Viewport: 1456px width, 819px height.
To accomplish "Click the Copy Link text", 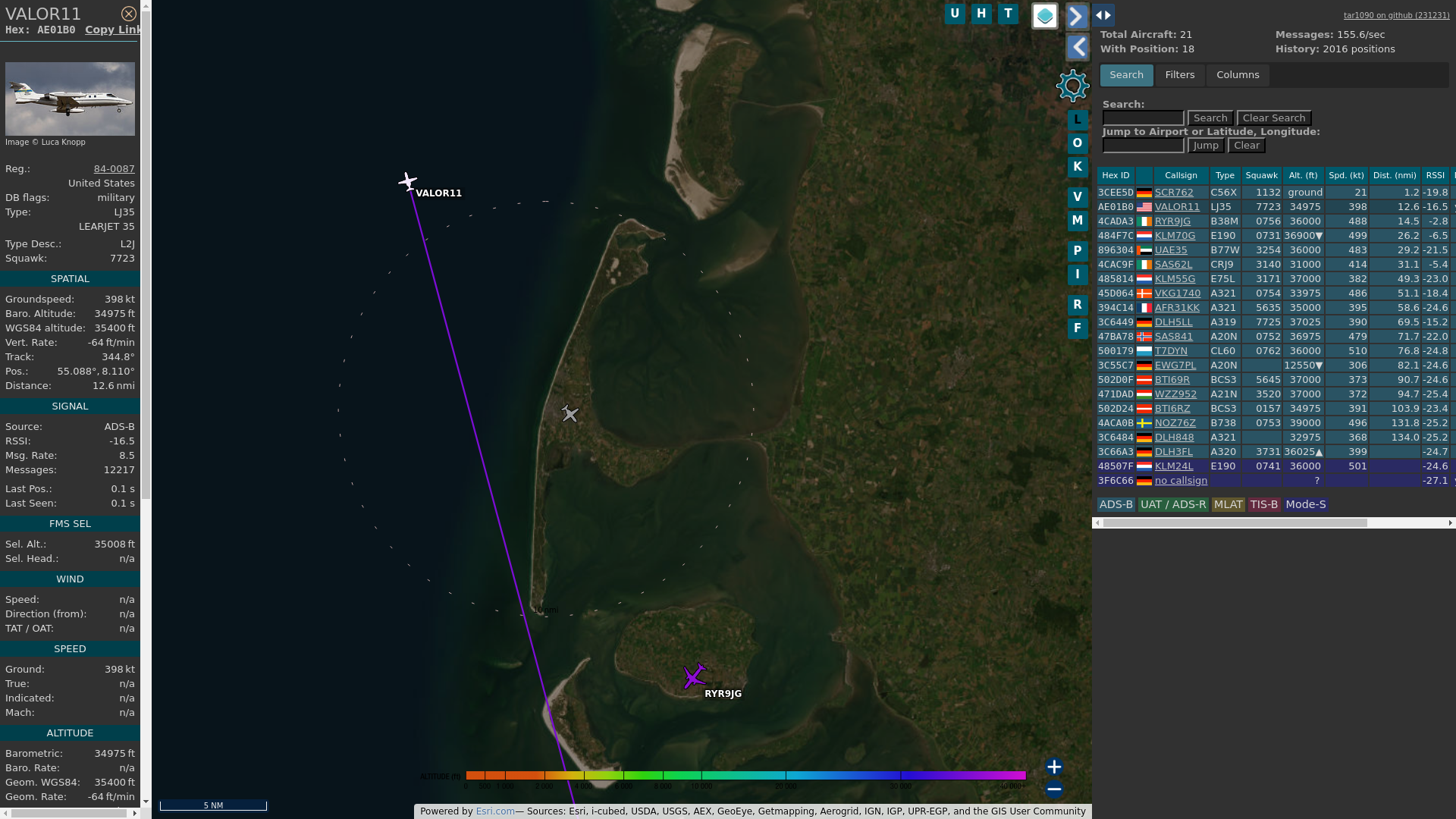I will 113,30.
